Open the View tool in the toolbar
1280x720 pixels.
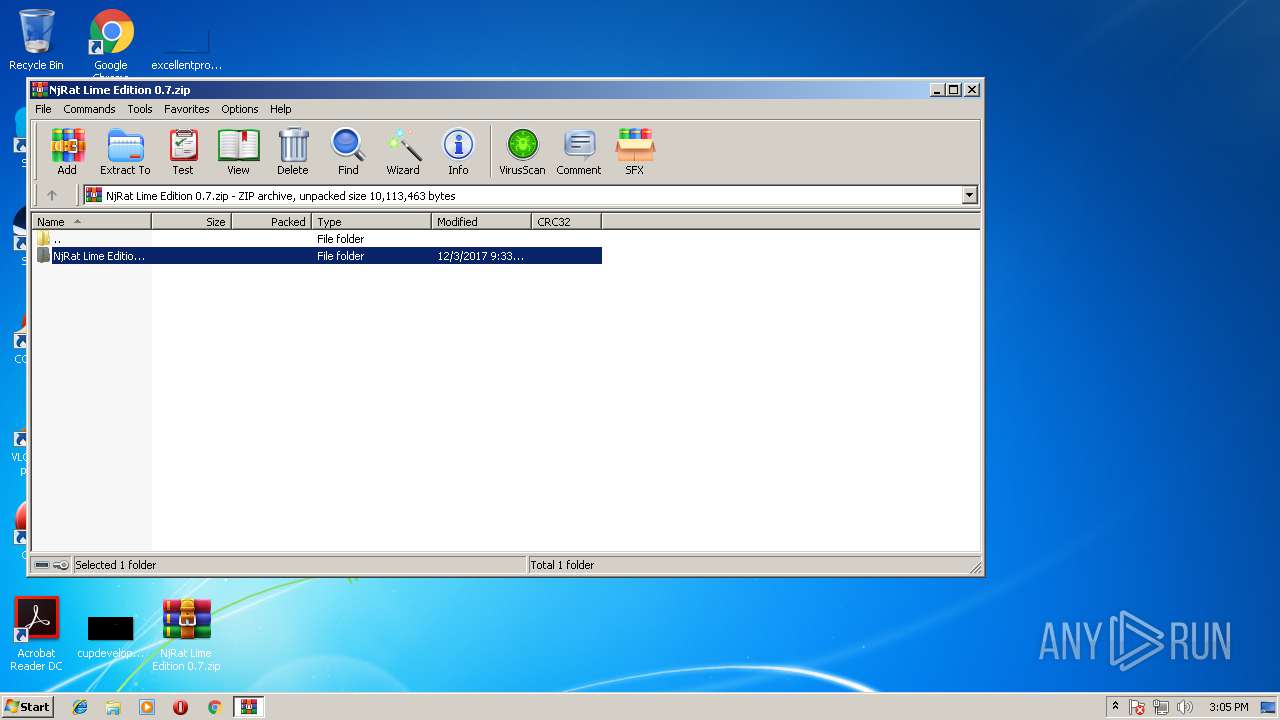click(238, 152)
